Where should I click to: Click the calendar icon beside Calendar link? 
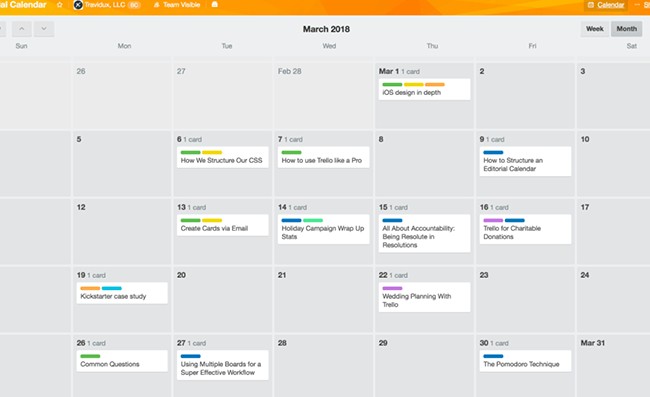coord(591,5)
